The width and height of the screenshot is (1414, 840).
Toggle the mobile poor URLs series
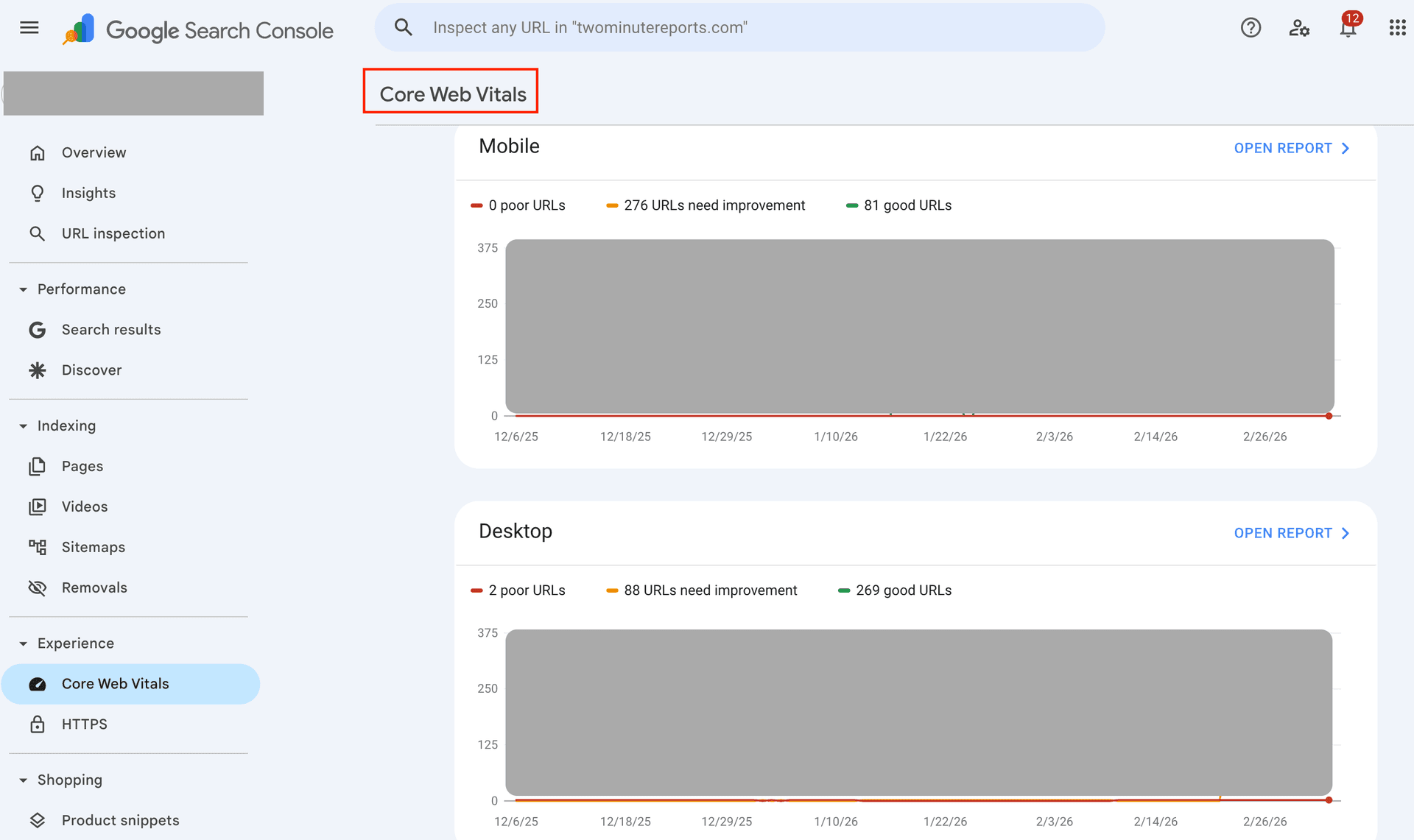(x=518, y=205)
